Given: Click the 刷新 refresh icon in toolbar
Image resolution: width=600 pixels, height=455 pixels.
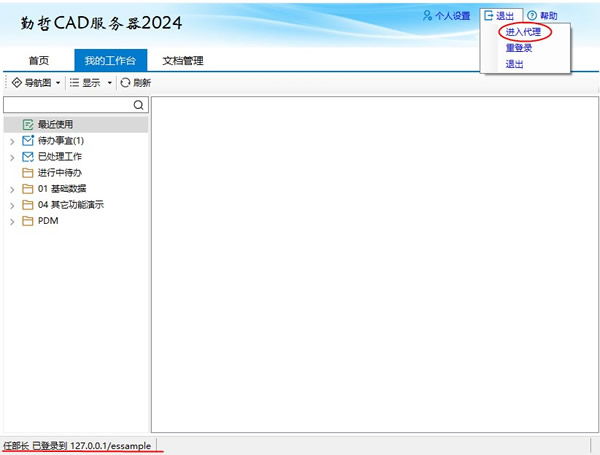Looking at the screenshot, I should tap(125, 82).
